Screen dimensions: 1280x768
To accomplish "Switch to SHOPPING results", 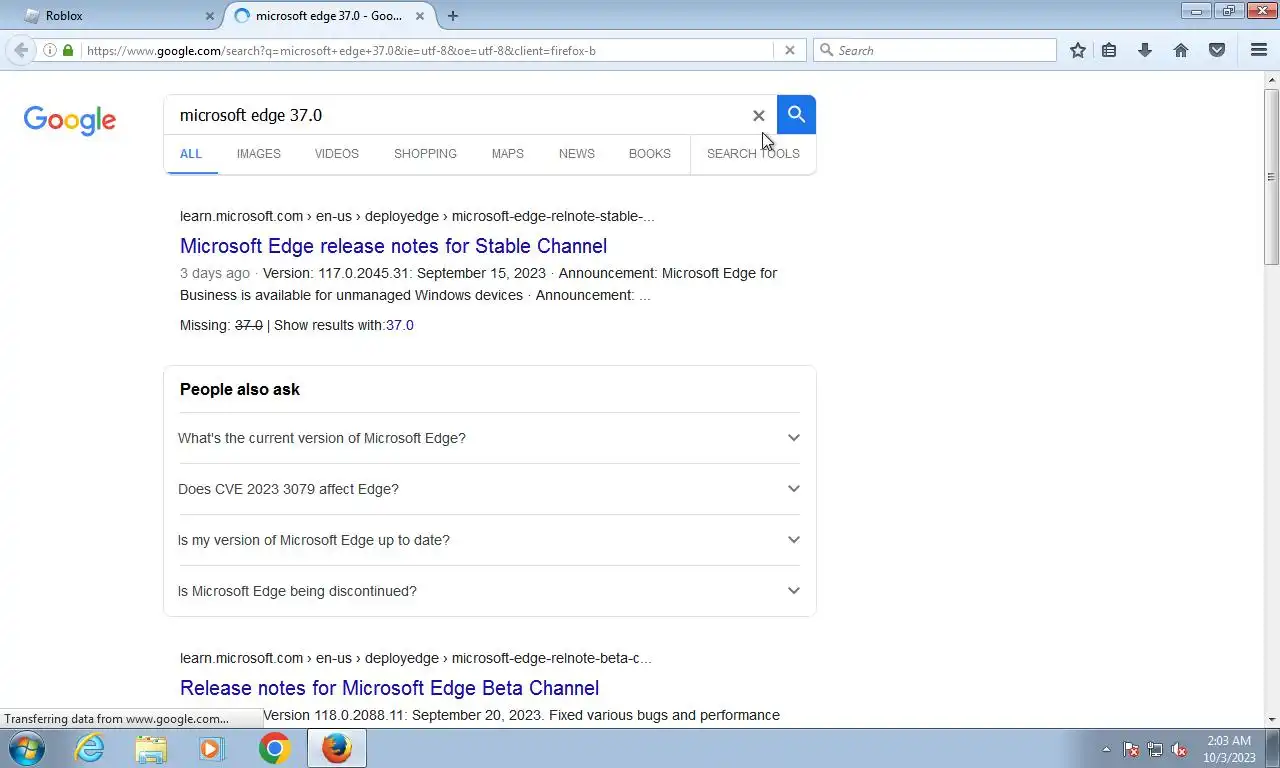I will (x=425, y=154).
